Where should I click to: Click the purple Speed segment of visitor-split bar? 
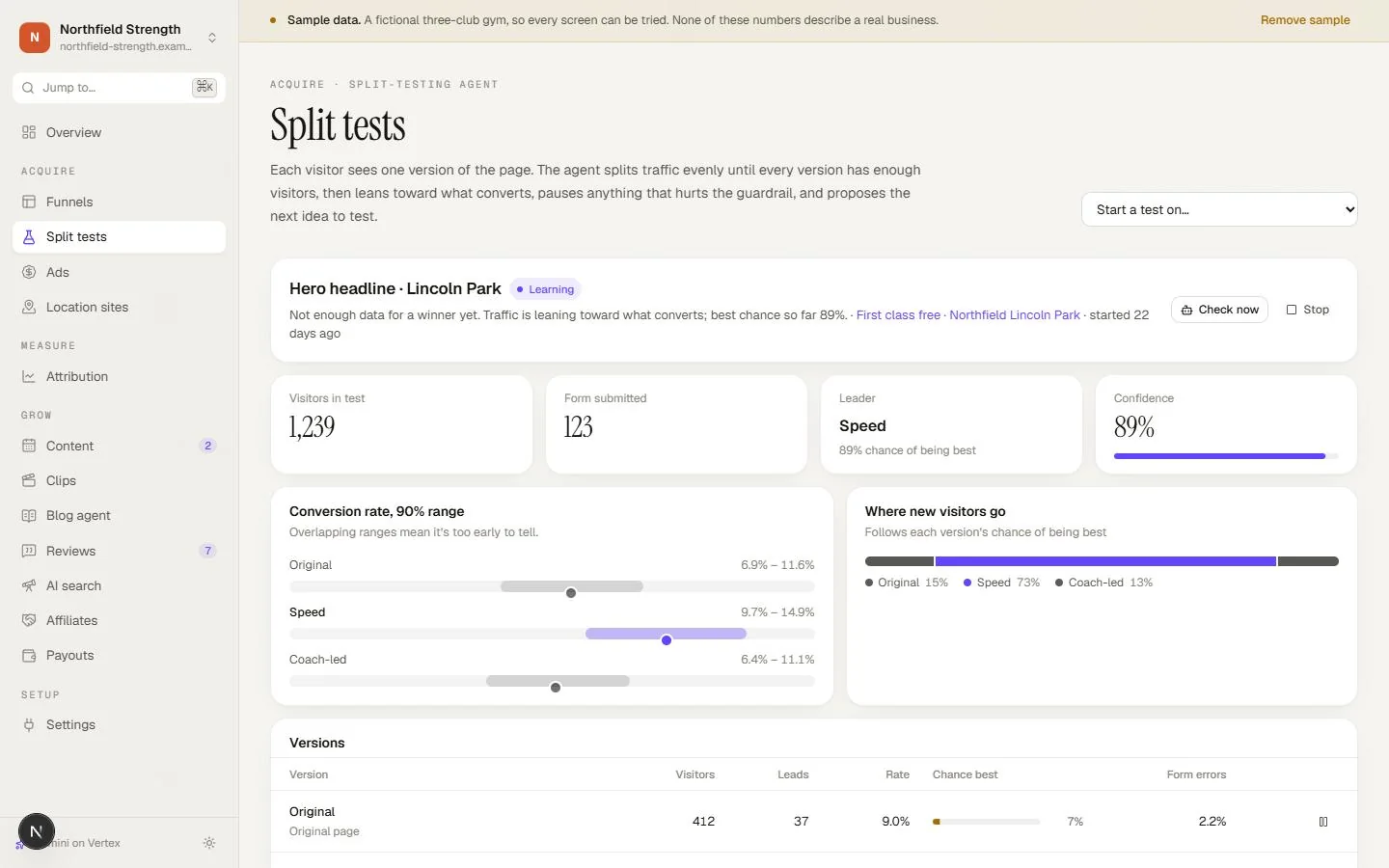pyautogui.click(x=1105, y=561)
